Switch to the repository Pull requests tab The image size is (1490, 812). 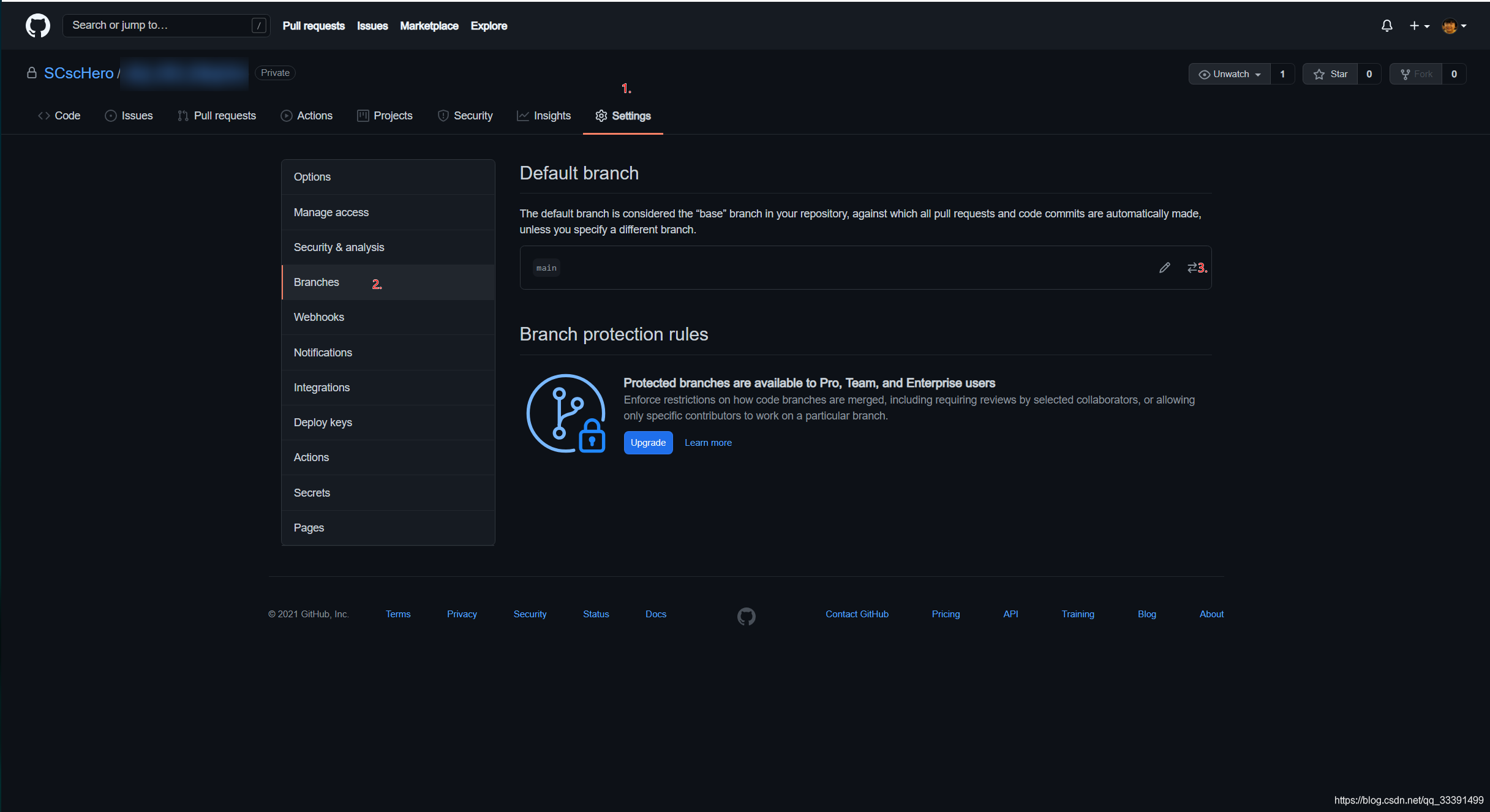point(217,116)
